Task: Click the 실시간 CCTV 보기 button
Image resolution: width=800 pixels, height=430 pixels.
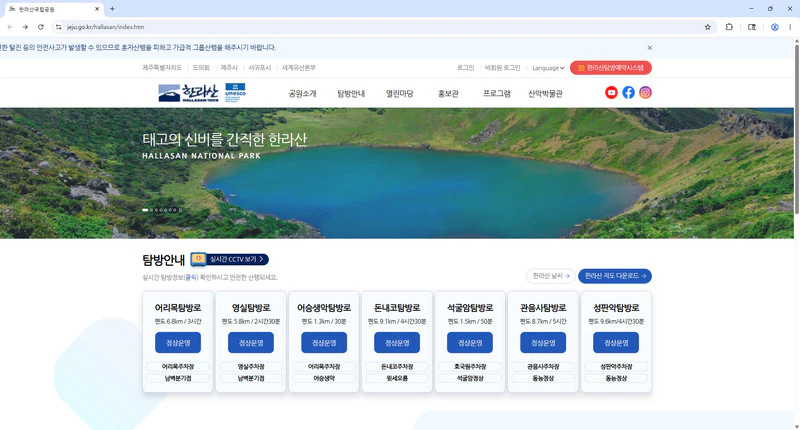Action: [230, 259]
